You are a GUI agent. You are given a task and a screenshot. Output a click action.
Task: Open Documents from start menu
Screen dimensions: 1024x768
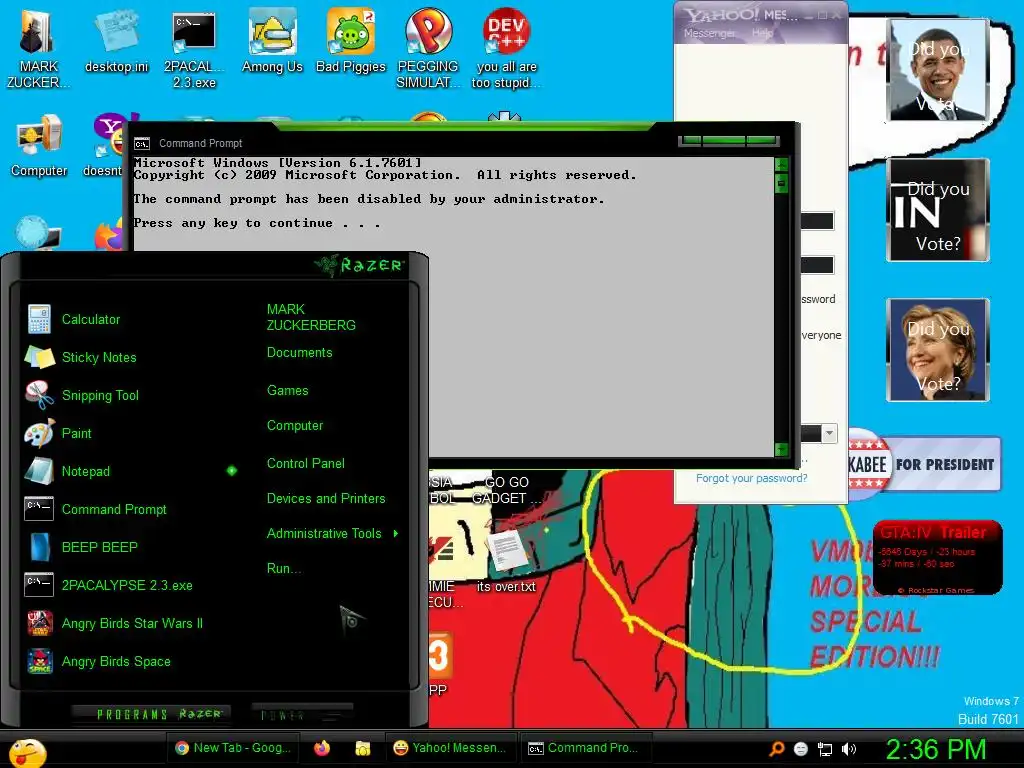[299, 353]
